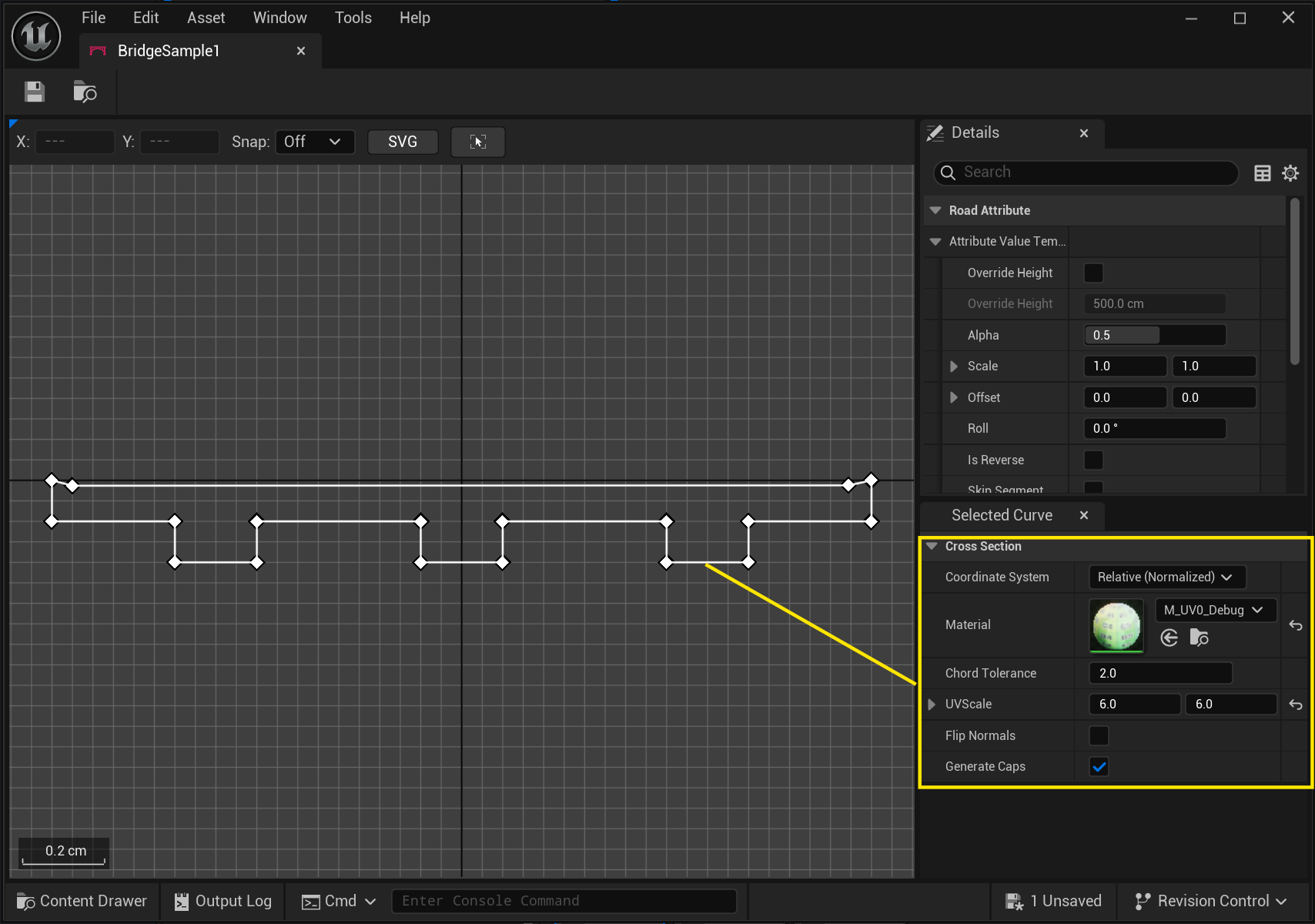Screen dimensions: 1315x924
Task: Click the magnifier icon in Details search
Action: coord(949,172)
